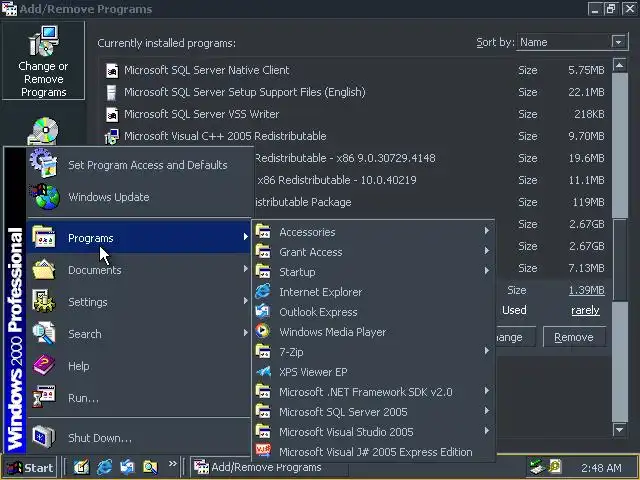Open the Settings menu item
This screenshot has width=640, height=480.
139,302
